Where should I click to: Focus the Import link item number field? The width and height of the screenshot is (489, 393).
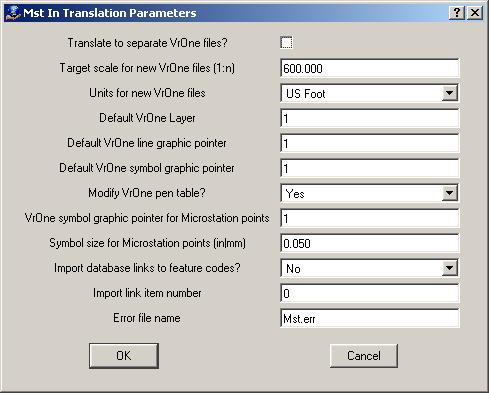[x=370, y=293]
